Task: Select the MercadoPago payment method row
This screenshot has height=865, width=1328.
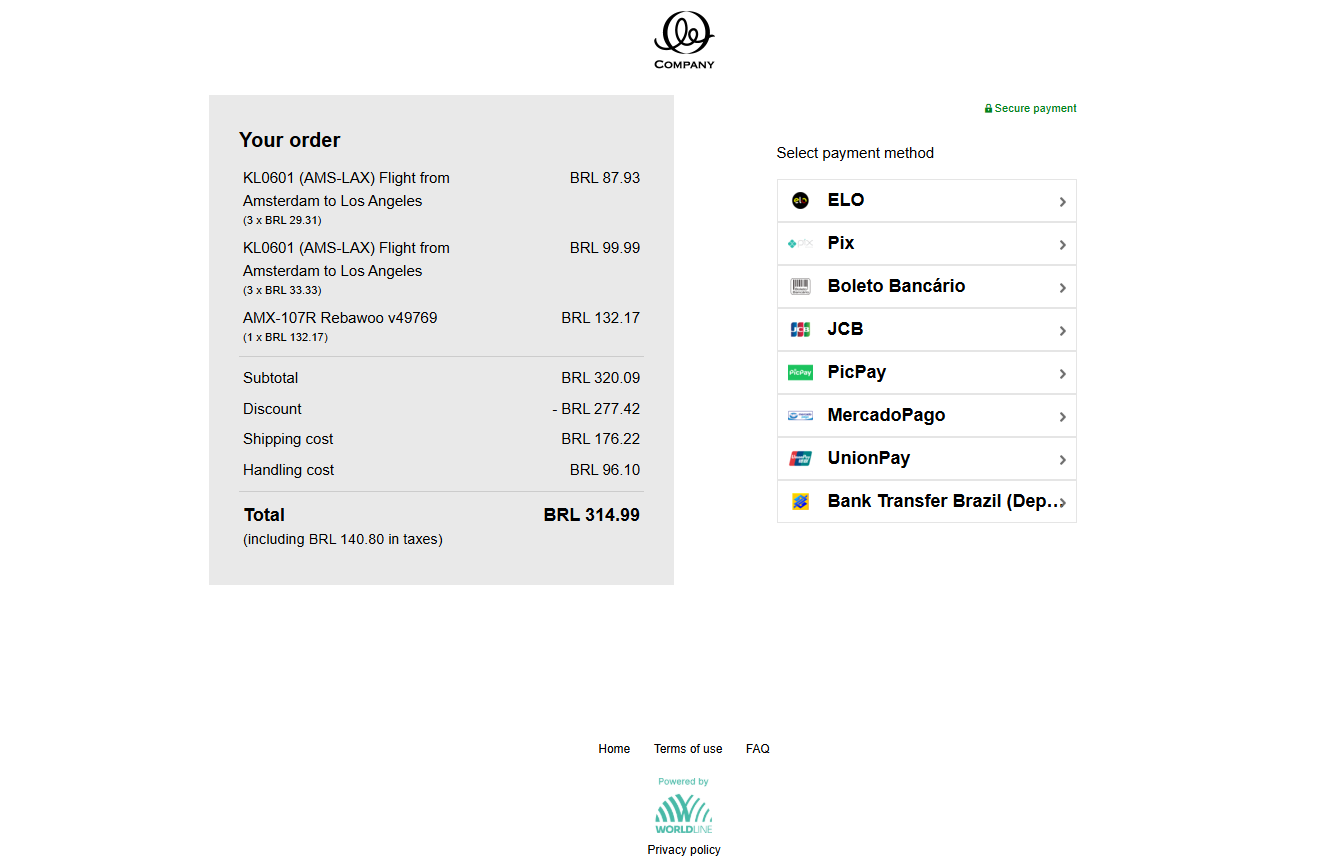Action: pyautogui.click(x=926, y=415)
